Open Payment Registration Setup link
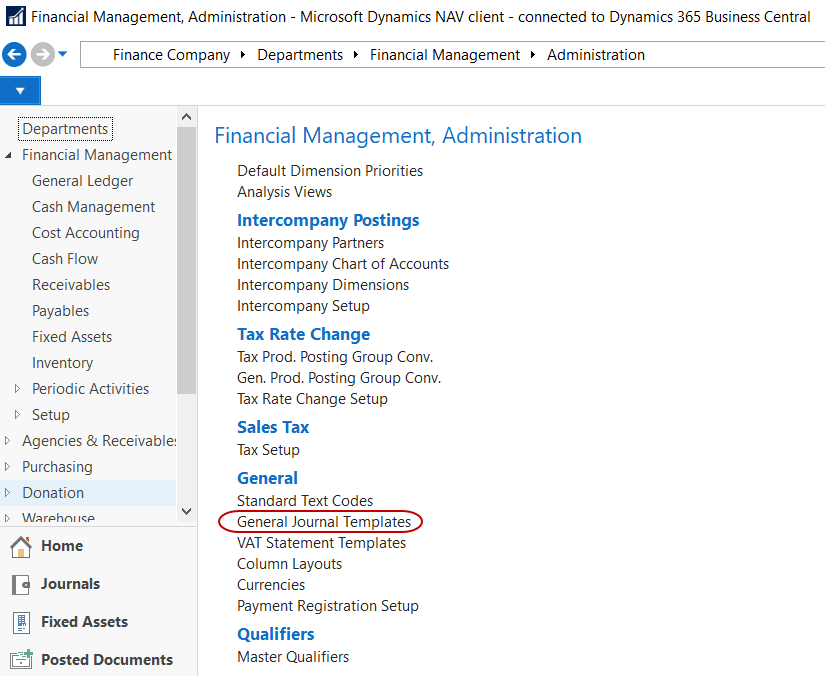The height and width of the screenshot is (676, 825). (x=327, y=606)
